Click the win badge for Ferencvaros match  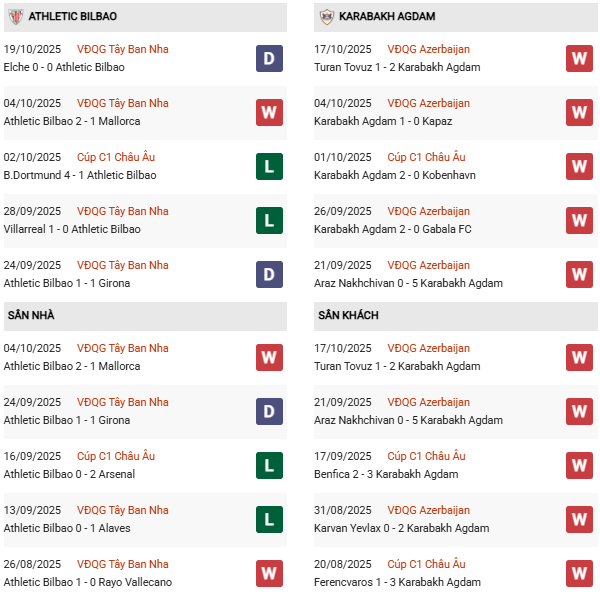[x=579, y=573]
